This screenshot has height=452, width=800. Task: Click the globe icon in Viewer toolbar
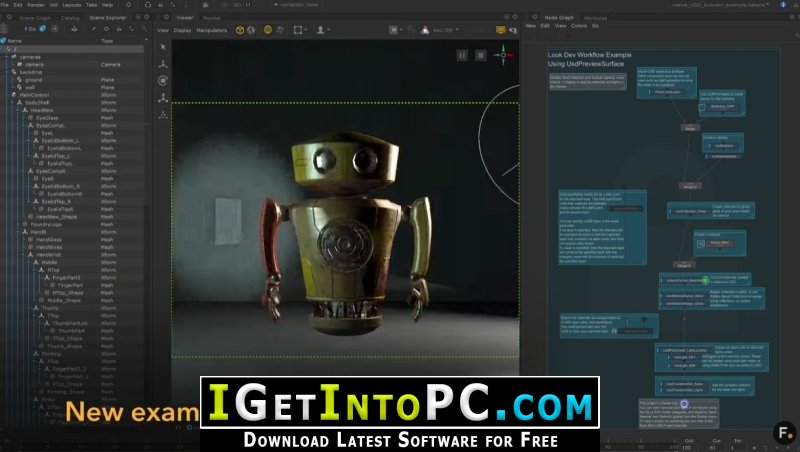click(251, 30)
